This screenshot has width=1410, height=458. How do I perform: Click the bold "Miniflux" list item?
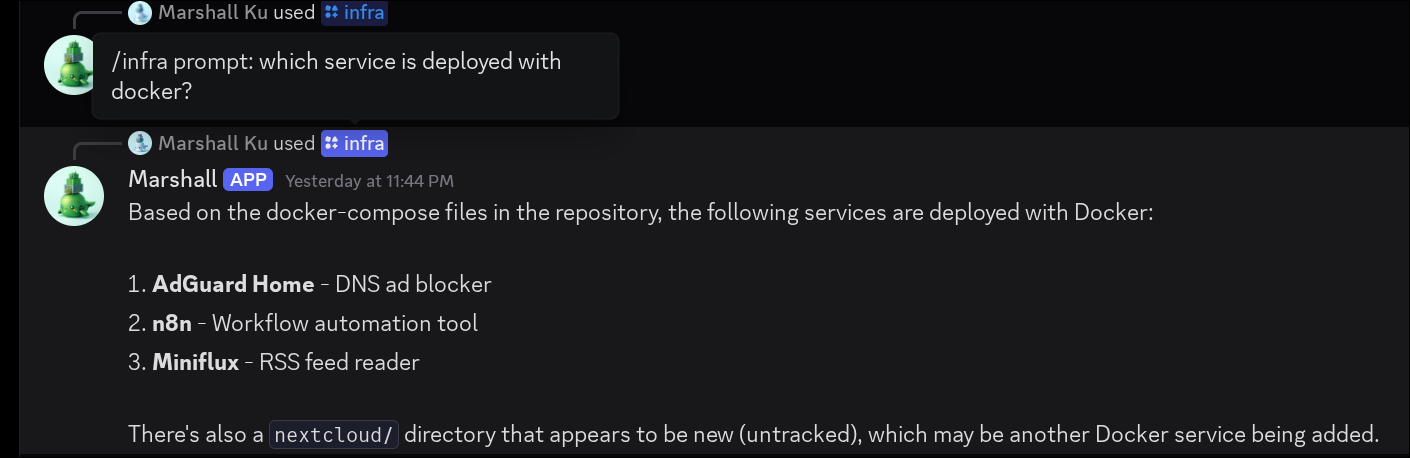coord(195,363)
